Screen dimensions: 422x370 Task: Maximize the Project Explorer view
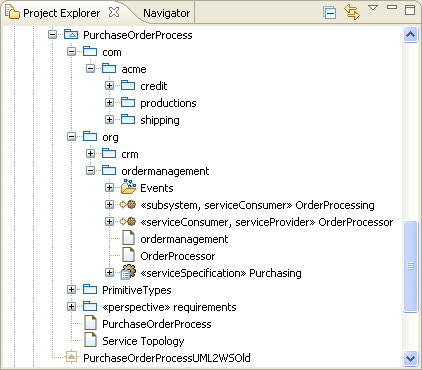(x=410, y=9)
